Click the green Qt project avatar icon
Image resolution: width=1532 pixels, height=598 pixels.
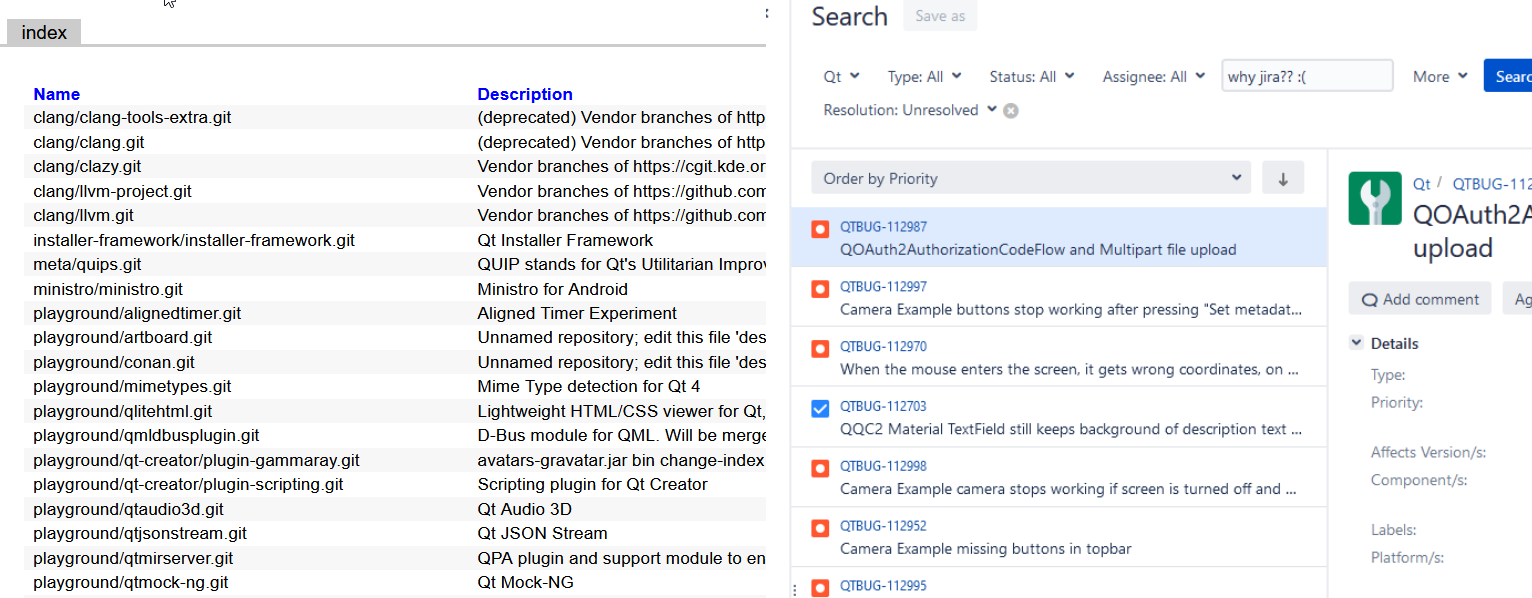pos(1374,198)
